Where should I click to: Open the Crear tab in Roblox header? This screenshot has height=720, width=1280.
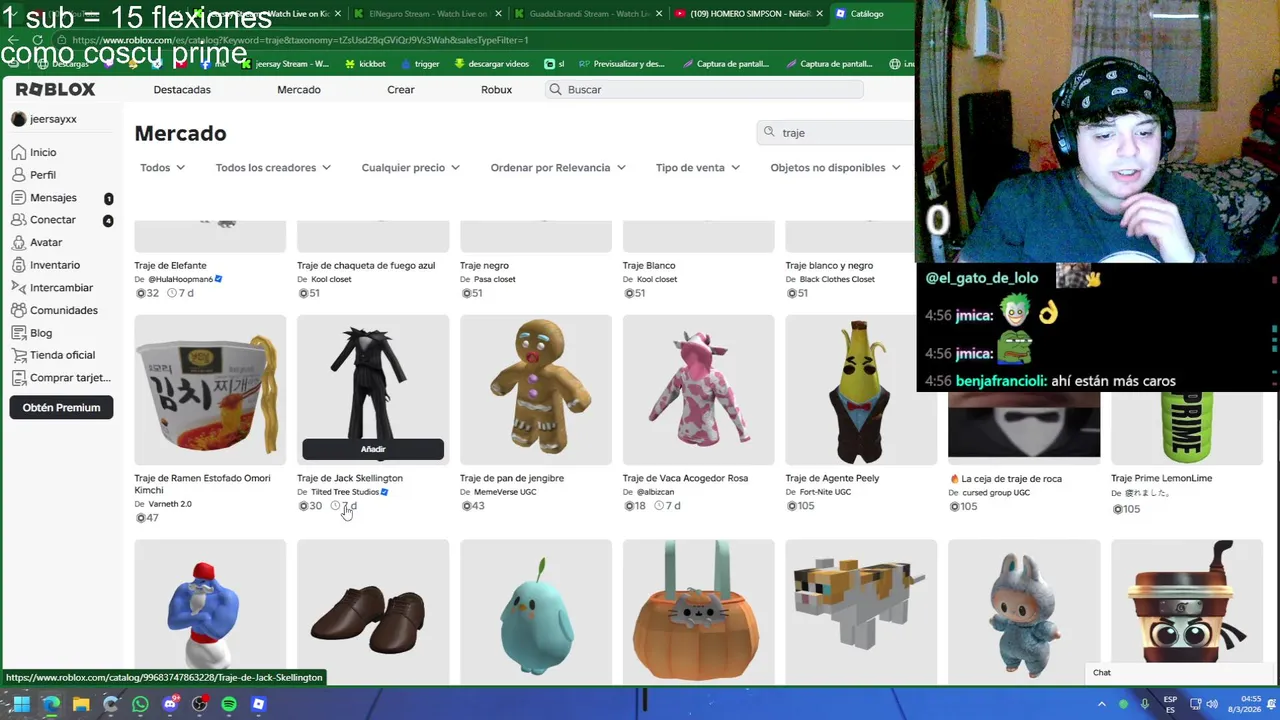pos(401,90)
